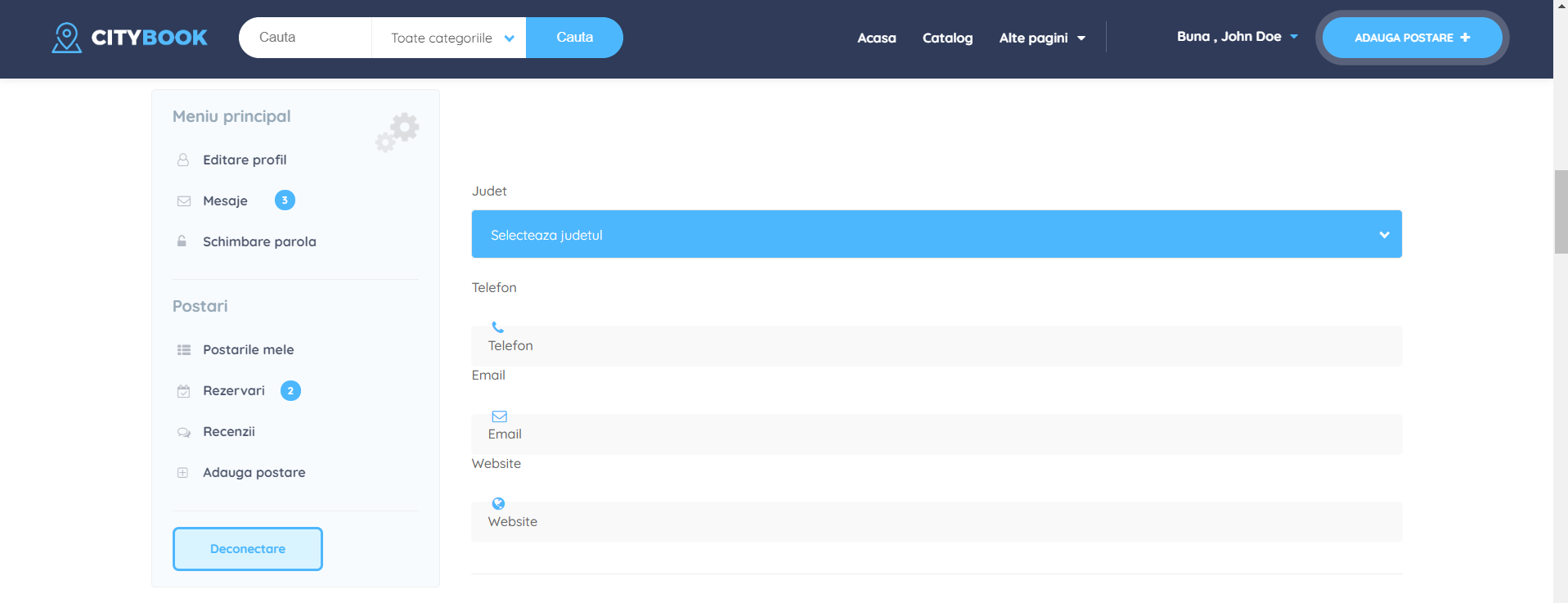Click the plus-square icon beside Adauga postare
1568x603 pixels.
tap(183, 473)
